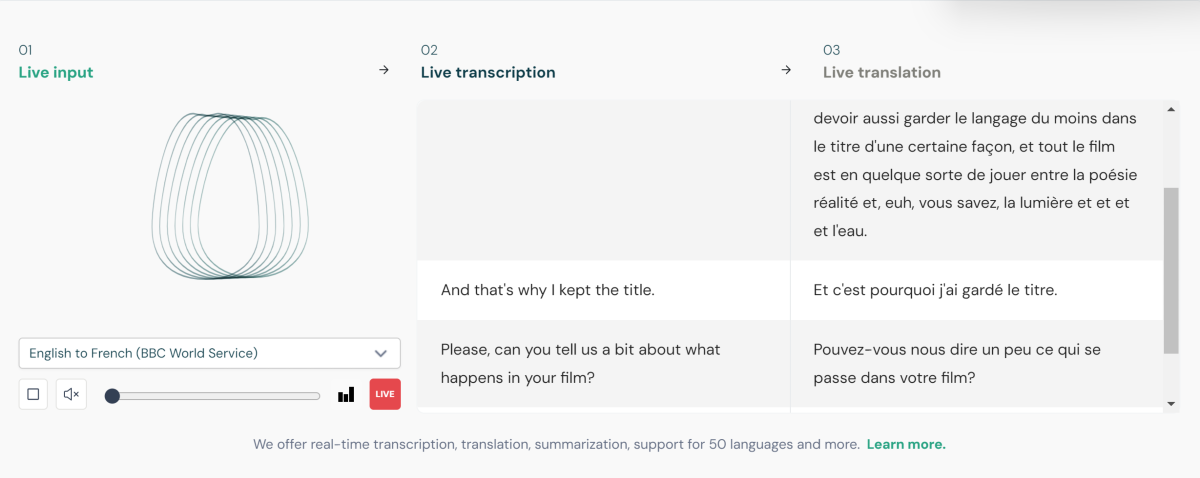Select the Live translation step heading

pyautogui.click(x=881, y=72)
